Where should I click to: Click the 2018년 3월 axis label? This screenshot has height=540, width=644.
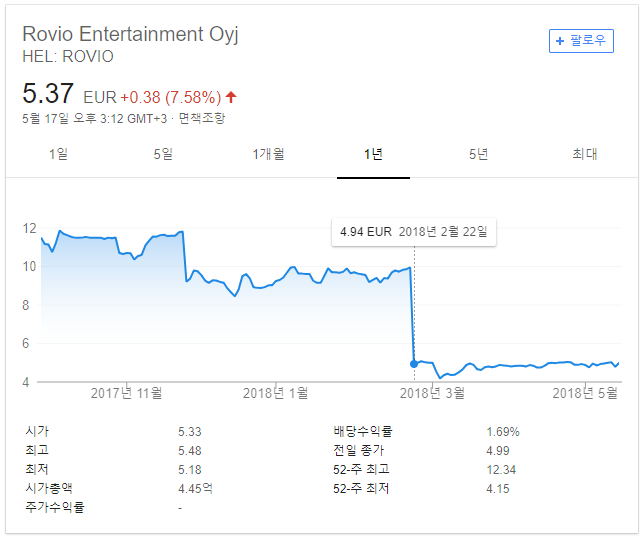click(432, 393)
